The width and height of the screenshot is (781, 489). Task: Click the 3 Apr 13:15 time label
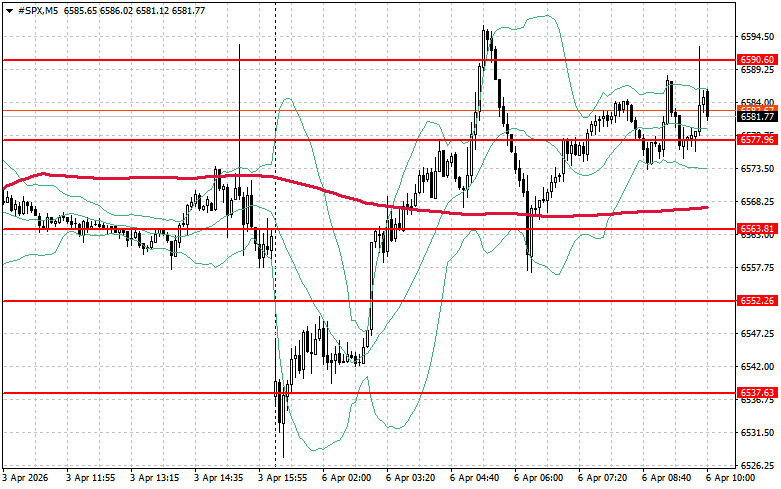click(155, 479)
